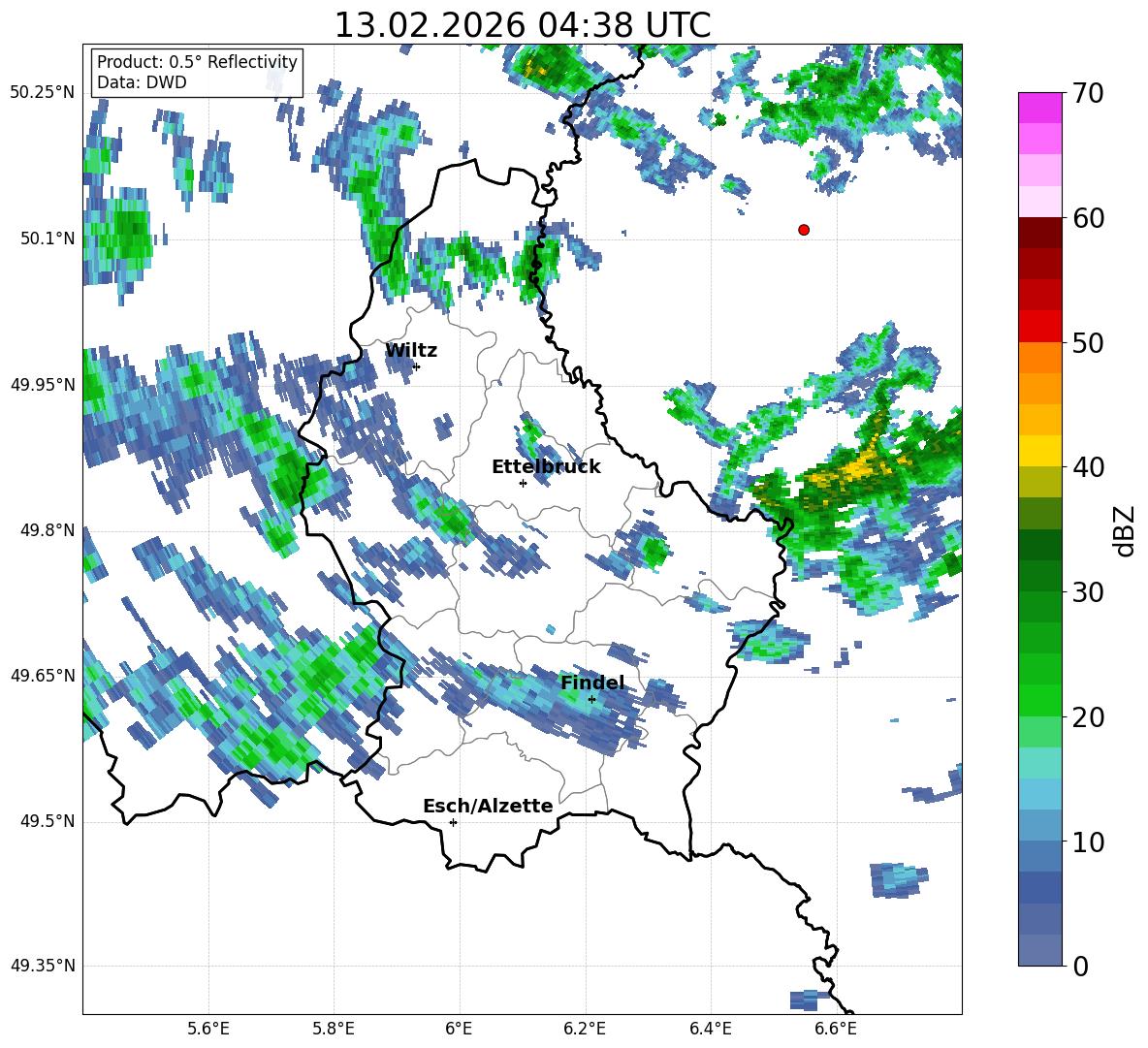
Task: Click the 49.95°N latitude tick label
Action: point(43,385)
